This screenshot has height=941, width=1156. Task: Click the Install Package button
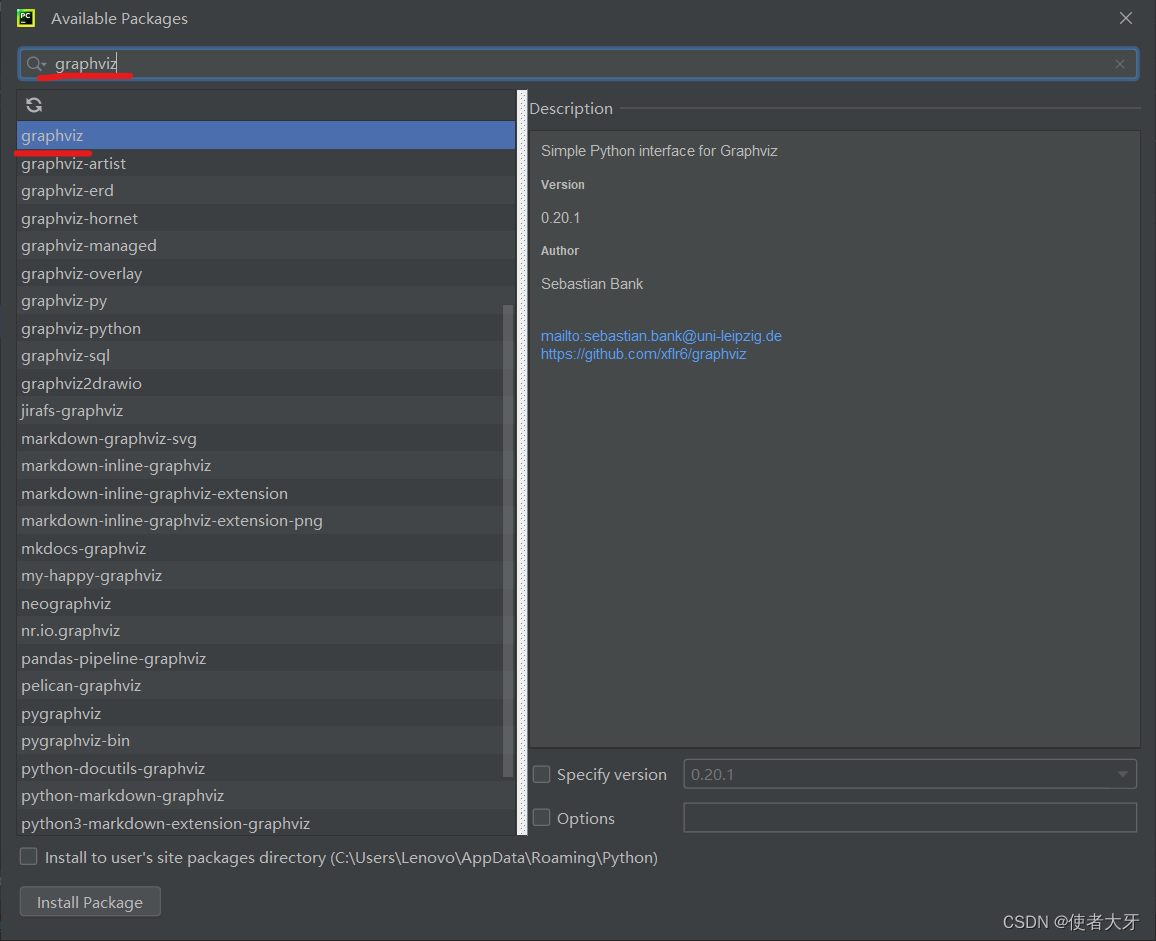[x=90, y=902]
